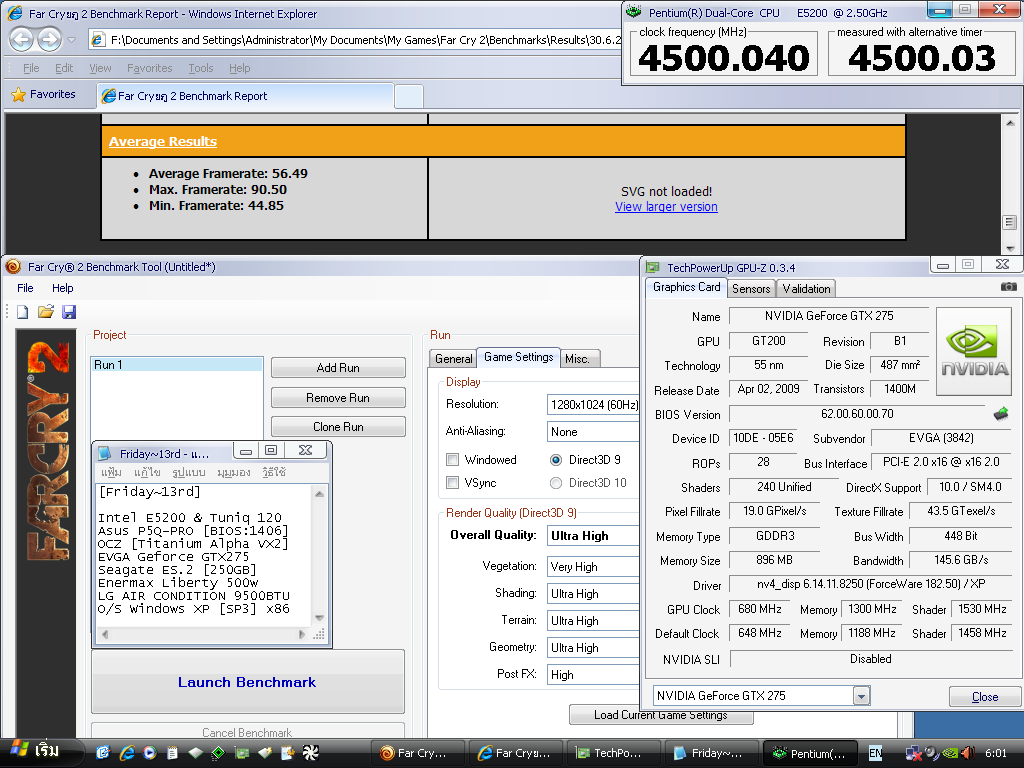Open File menu in Far Cry Benchmark Tool
This screenshot has height=768, width=1024.
(x=25, y=288)
